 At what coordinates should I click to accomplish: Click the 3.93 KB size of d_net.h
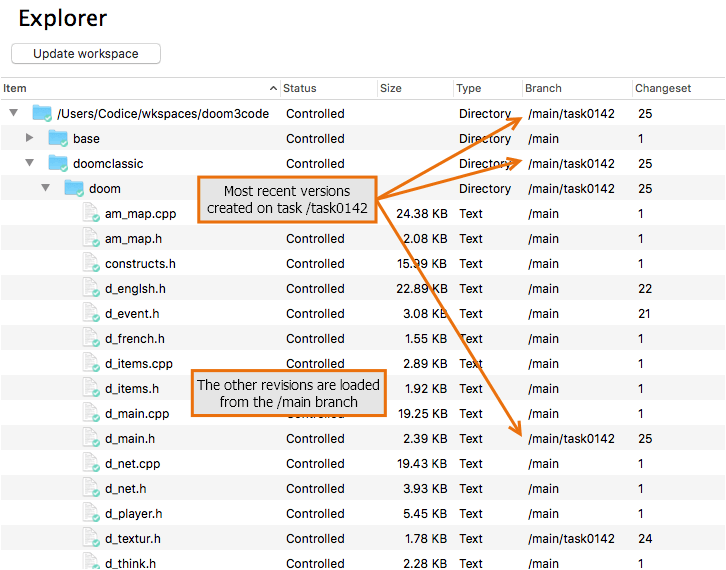[425, 489]
